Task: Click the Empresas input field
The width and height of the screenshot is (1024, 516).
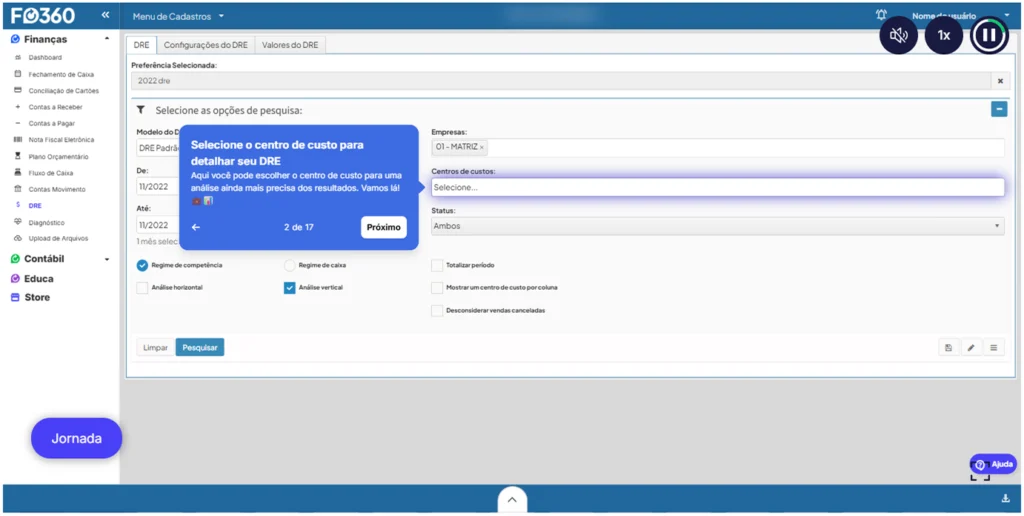Action: click(718, 148)
